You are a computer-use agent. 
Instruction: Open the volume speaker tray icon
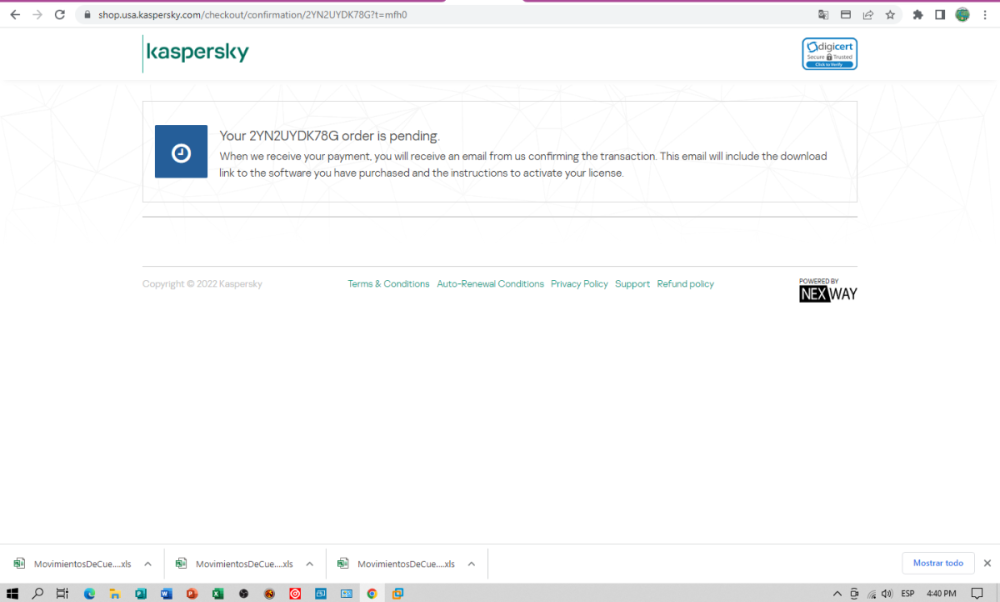[886, 593]
